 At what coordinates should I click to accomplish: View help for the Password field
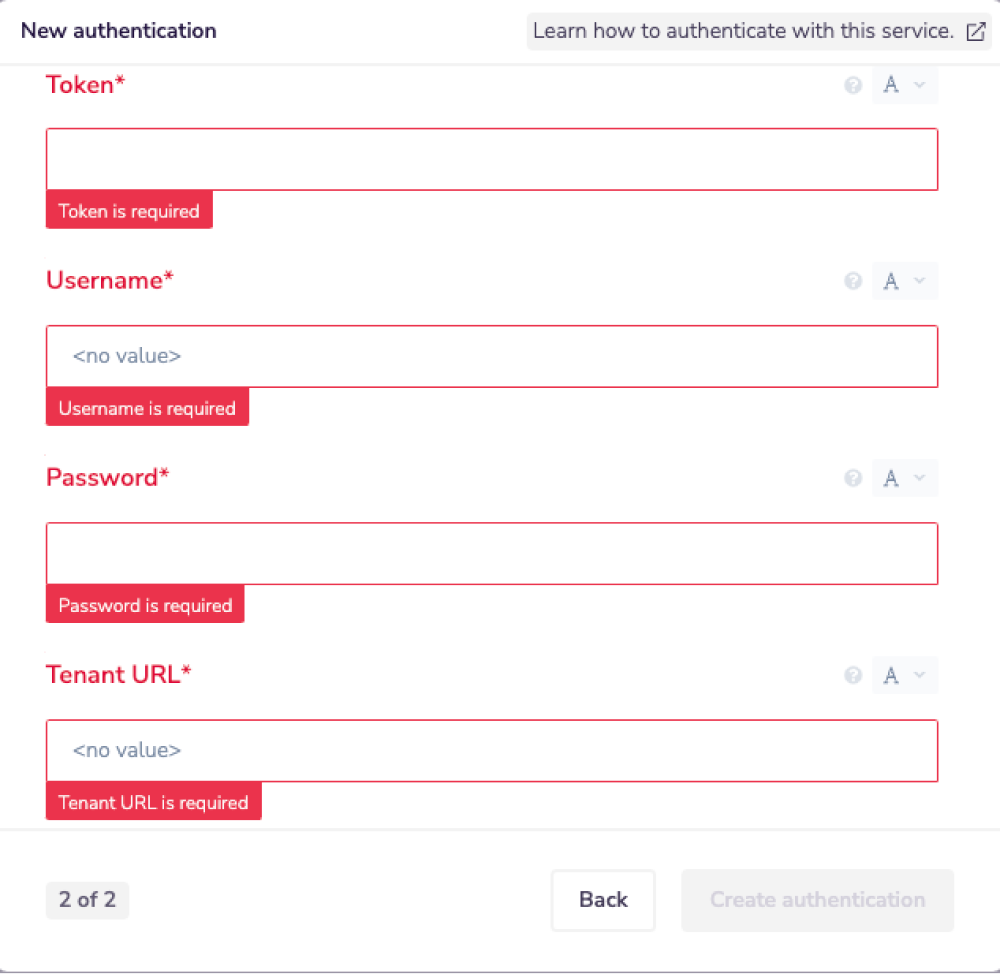pyautogui.click(x=853, y=478)
